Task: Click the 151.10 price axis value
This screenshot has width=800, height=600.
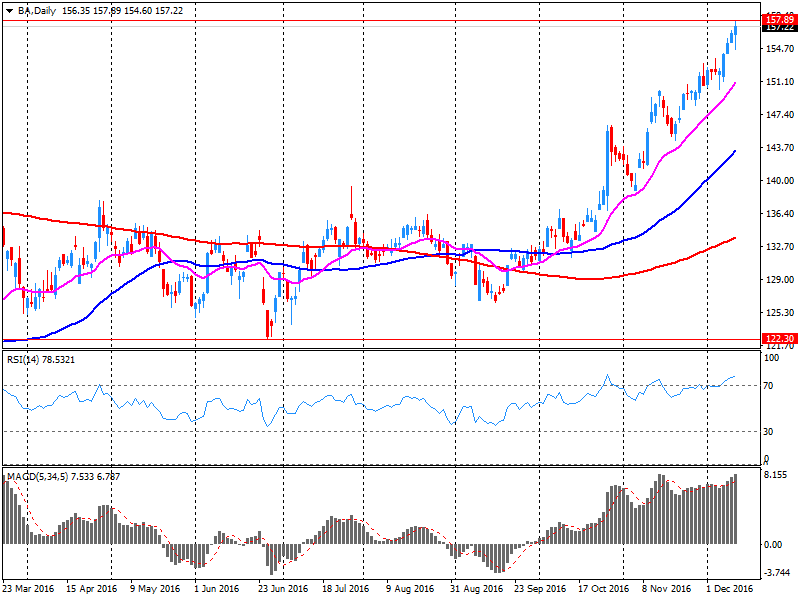Action: (x=780, y=82)
